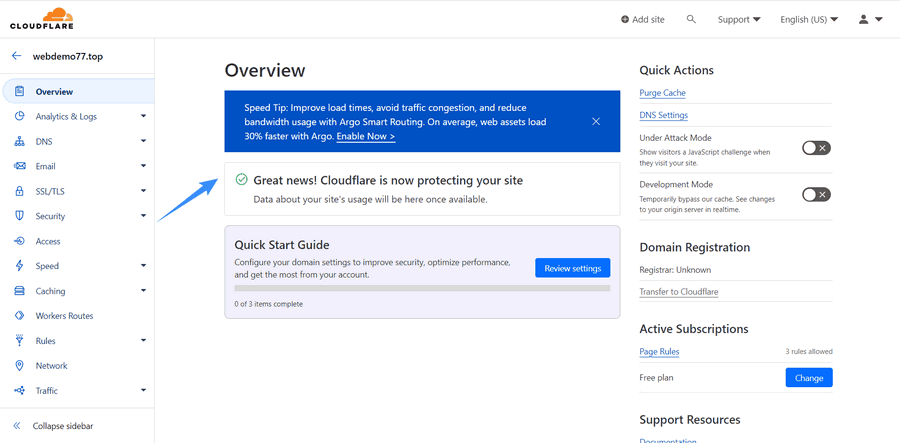
Task: Expand the DNS submenu arrow
Action: (143, 141)
